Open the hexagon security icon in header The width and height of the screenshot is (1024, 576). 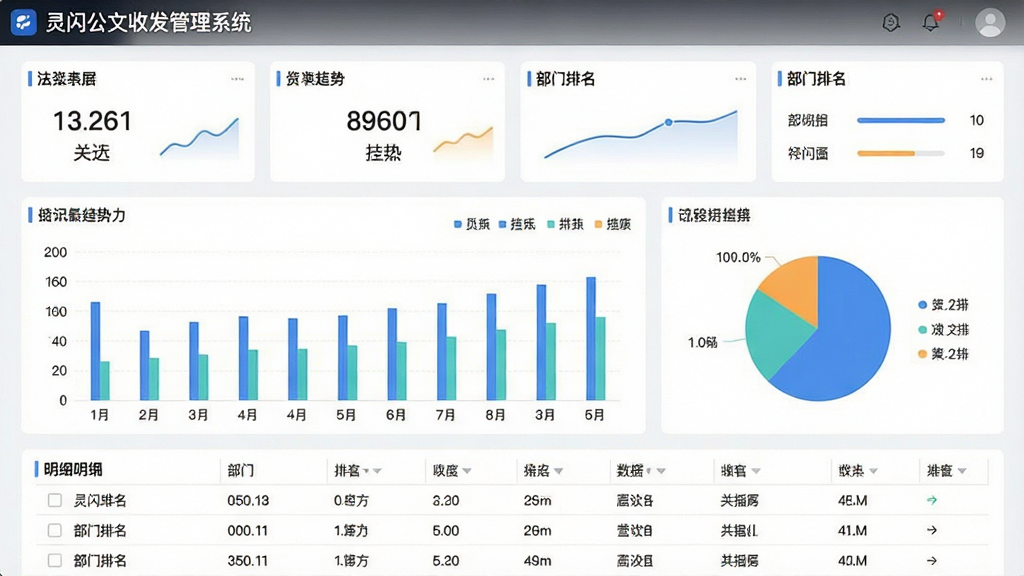[891, 23]
